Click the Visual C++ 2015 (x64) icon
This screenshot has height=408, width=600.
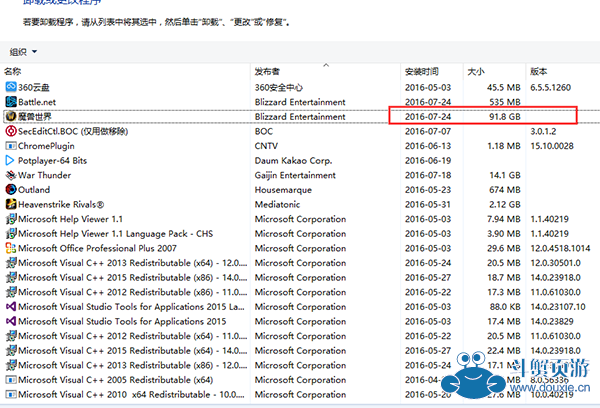[11, 351]
